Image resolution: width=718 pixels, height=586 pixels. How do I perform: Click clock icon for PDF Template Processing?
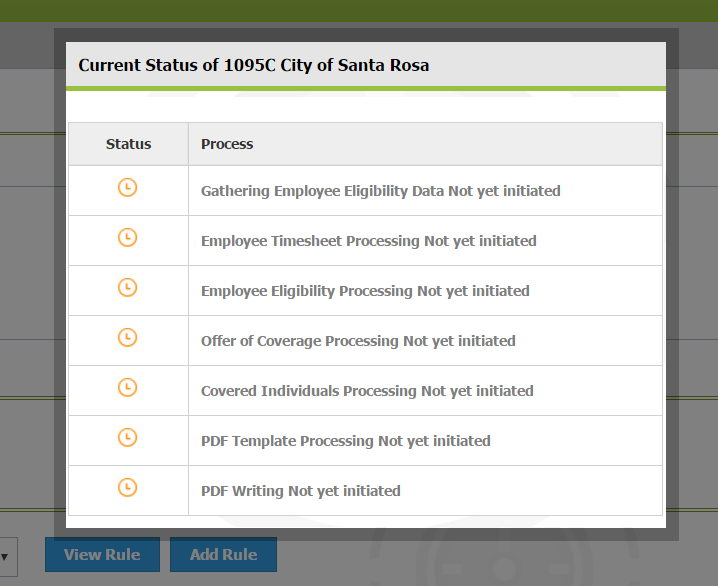pyautogui.click(x=127, y=437)
